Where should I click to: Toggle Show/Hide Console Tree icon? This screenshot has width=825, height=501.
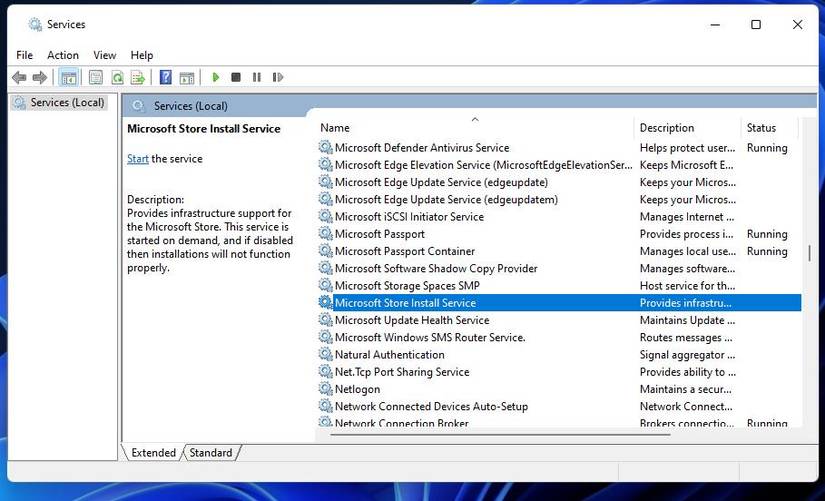tap(69, 77)
